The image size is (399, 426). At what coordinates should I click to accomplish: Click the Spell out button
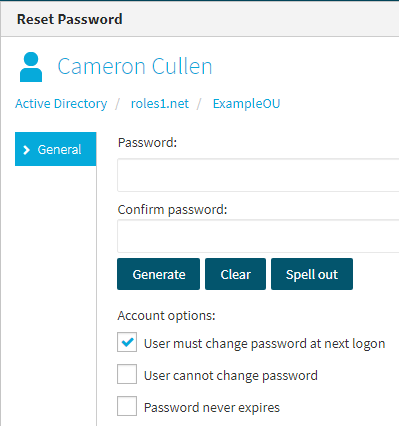tap(312, 274)
